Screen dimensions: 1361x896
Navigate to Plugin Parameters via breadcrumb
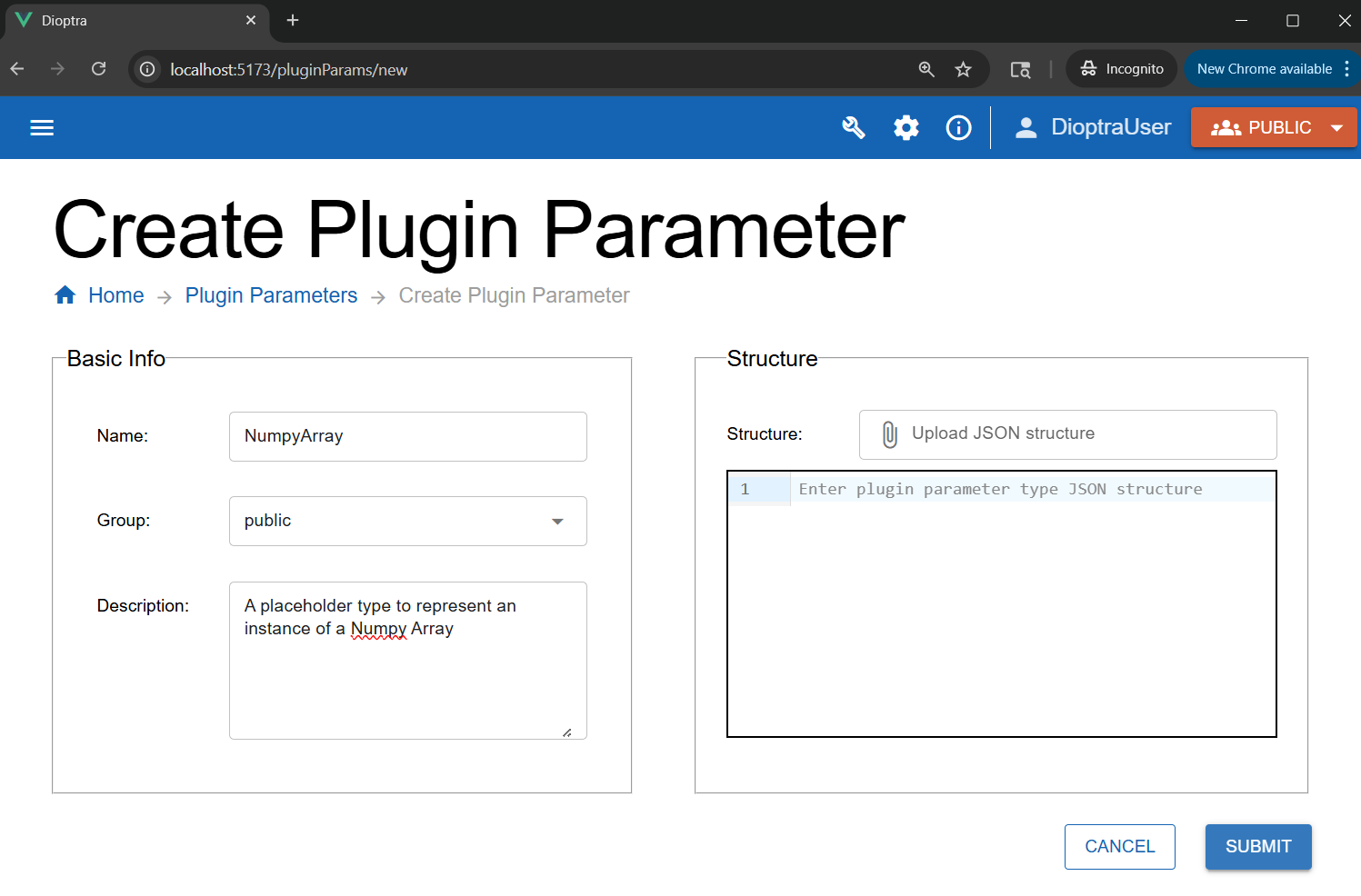pos(271,294)
